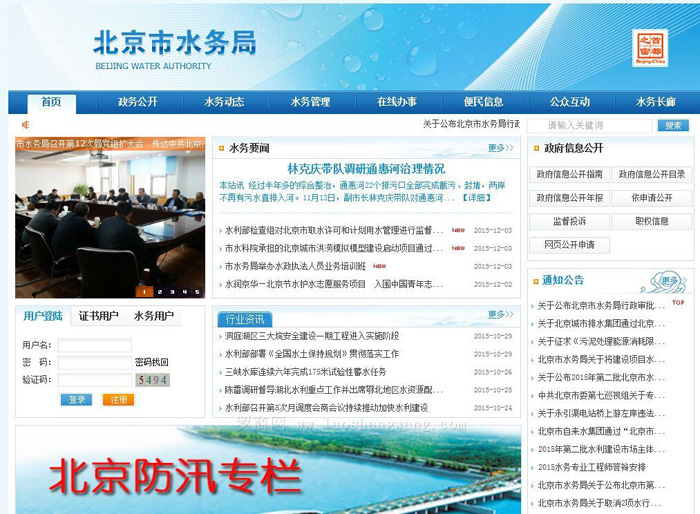Select slide number 4 in carousel

pos(185,292)
